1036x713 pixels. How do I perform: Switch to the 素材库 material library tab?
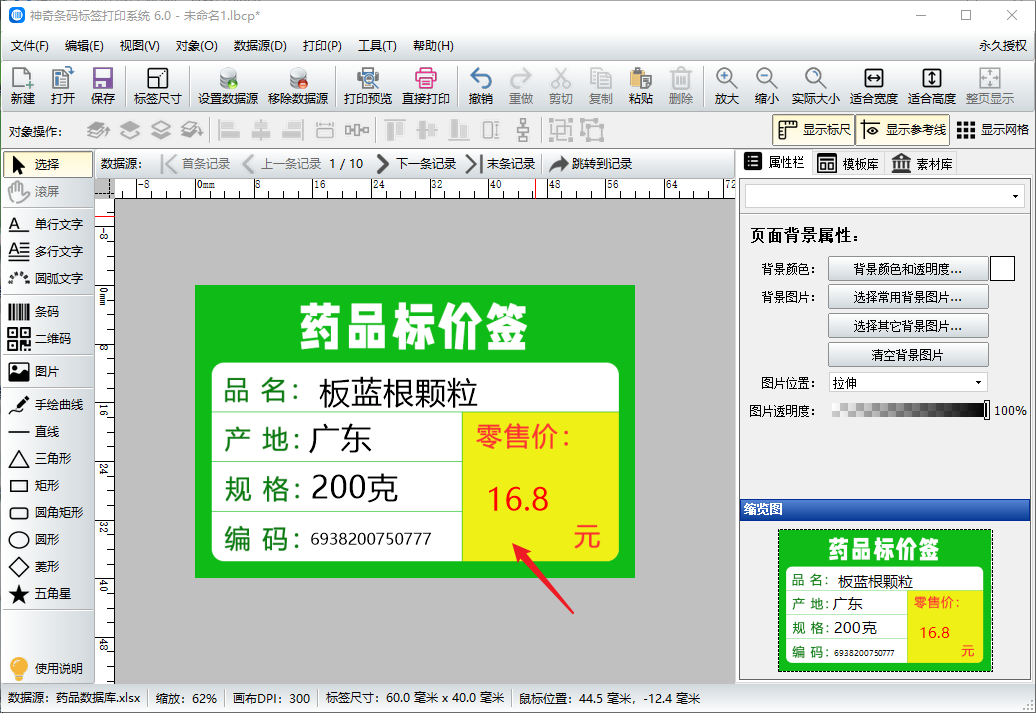point(922,164)
